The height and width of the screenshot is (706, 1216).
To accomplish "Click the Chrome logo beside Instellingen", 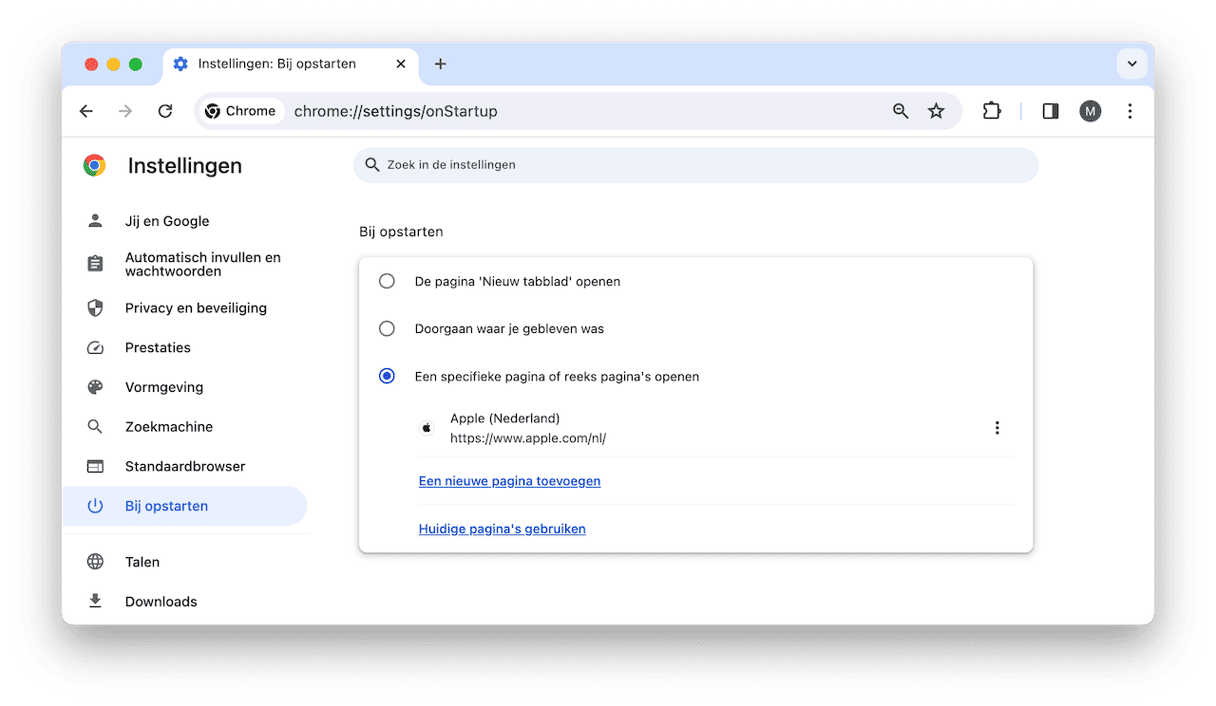I will 95,166.
